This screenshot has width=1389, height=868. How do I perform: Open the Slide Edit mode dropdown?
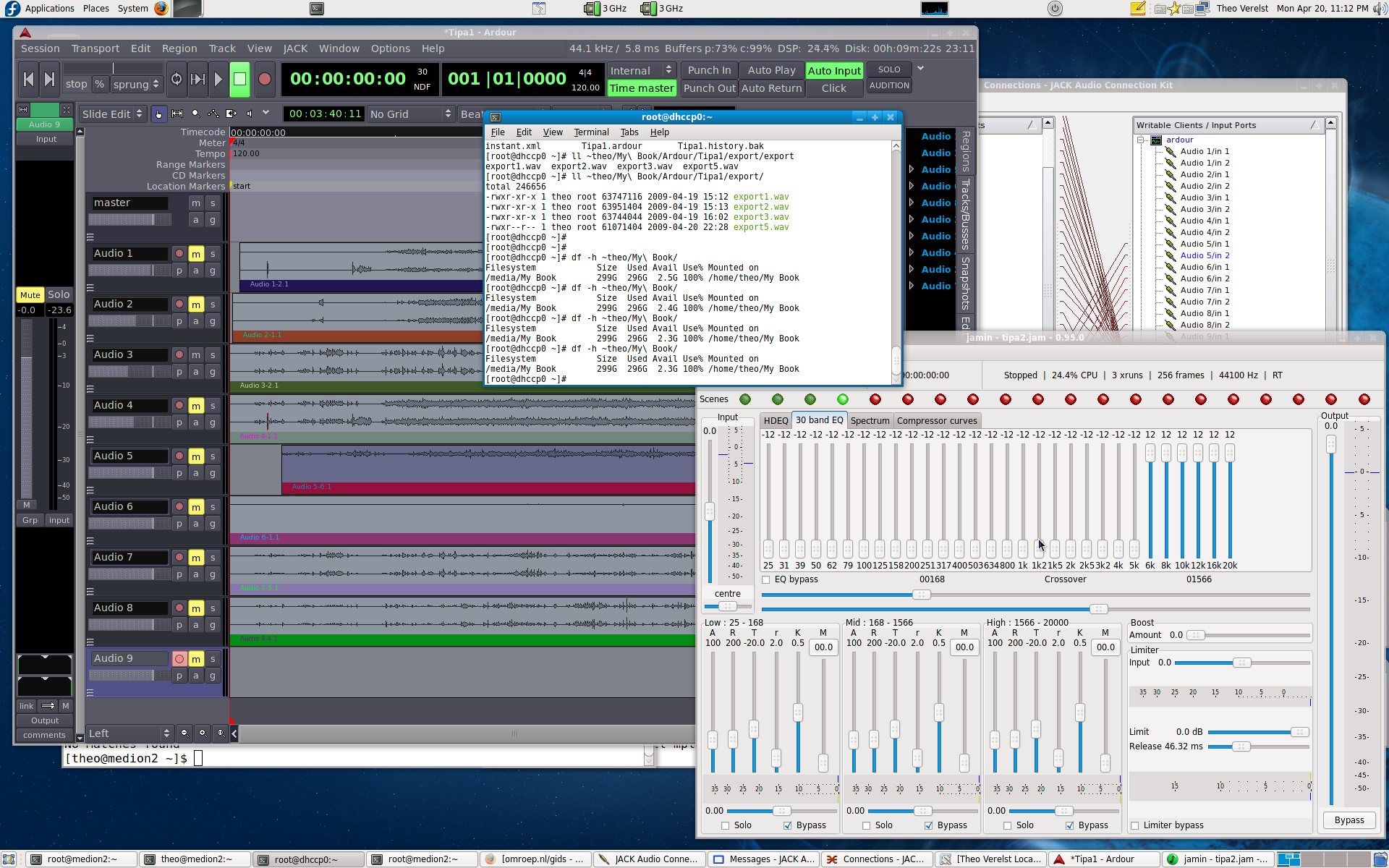coord(112,114)
